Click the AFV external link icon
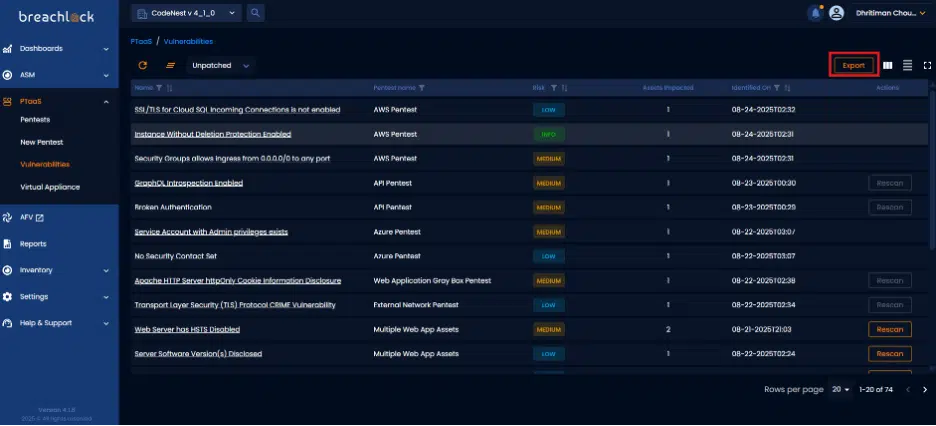The image size is (936, 426). pyautogui.click(x=40, y=218)
